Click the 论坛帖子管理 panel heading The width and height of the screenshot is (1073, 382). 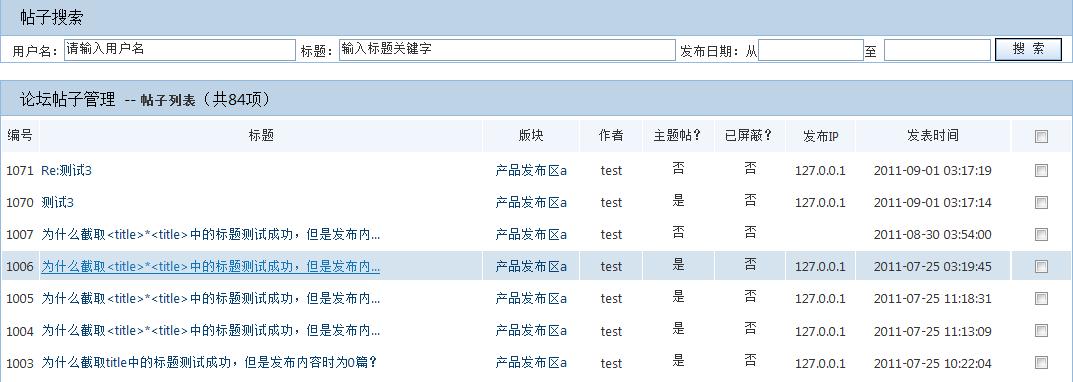click(68, 99)
